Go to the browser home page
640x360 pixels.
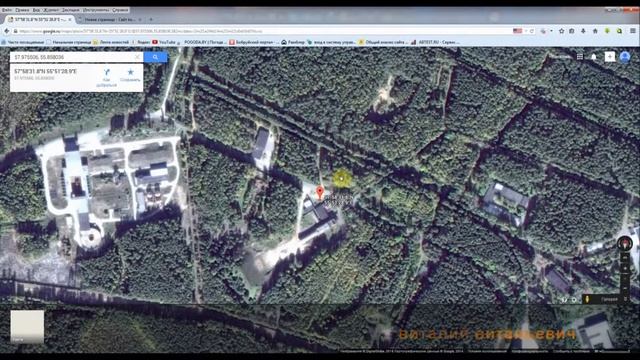tap(595, 31)
